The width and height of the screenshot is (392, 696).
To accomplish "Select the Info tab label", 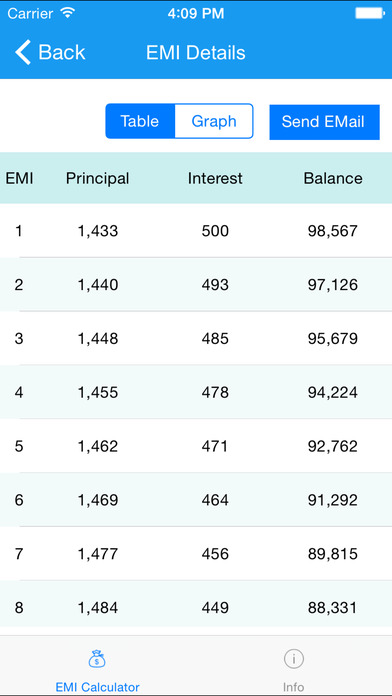I will coord(293,687).
